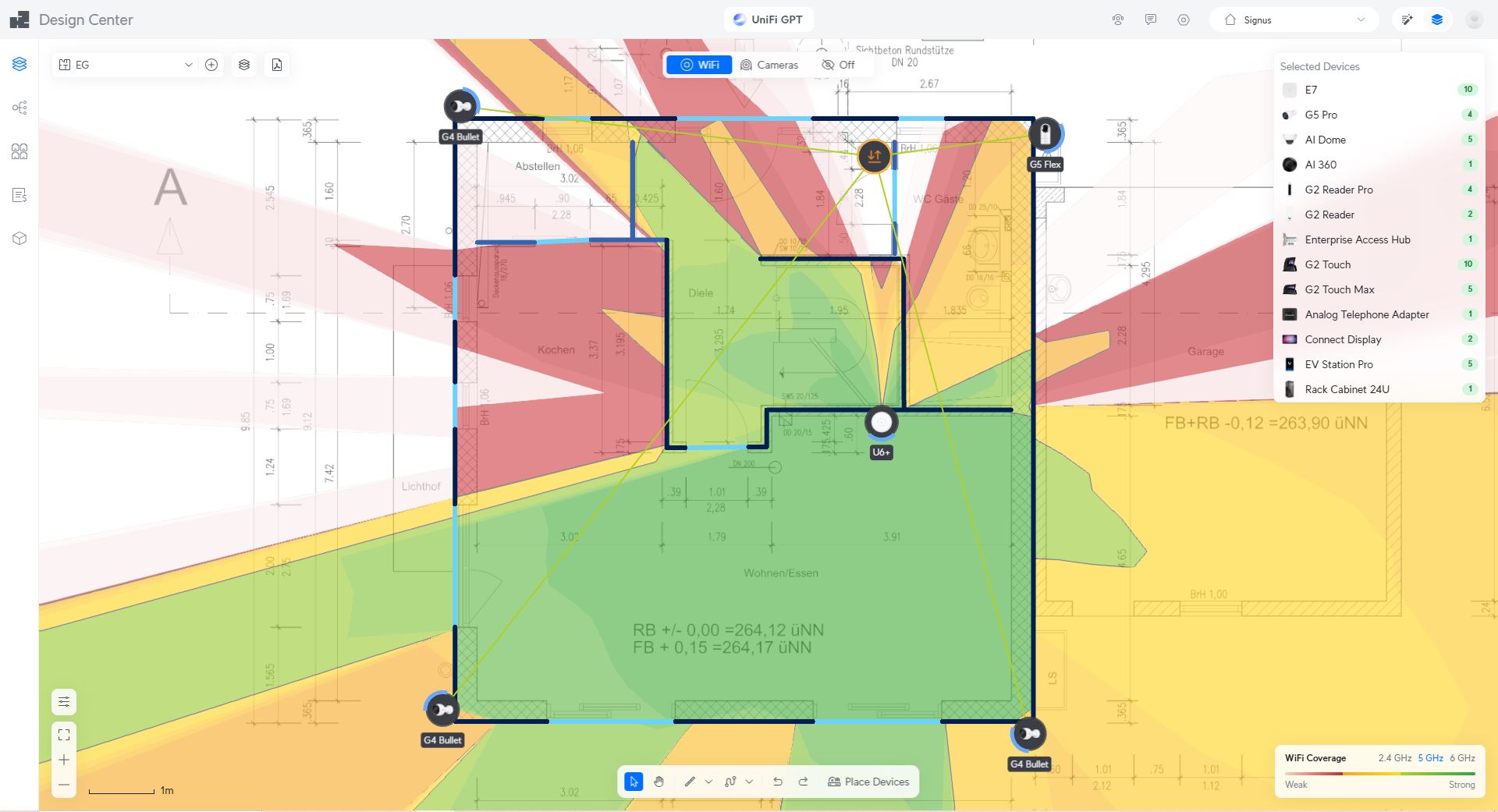This screenshot has width=1498, height=812.
Task: Select the 5 GHz coverage band
Action: 1431,757
